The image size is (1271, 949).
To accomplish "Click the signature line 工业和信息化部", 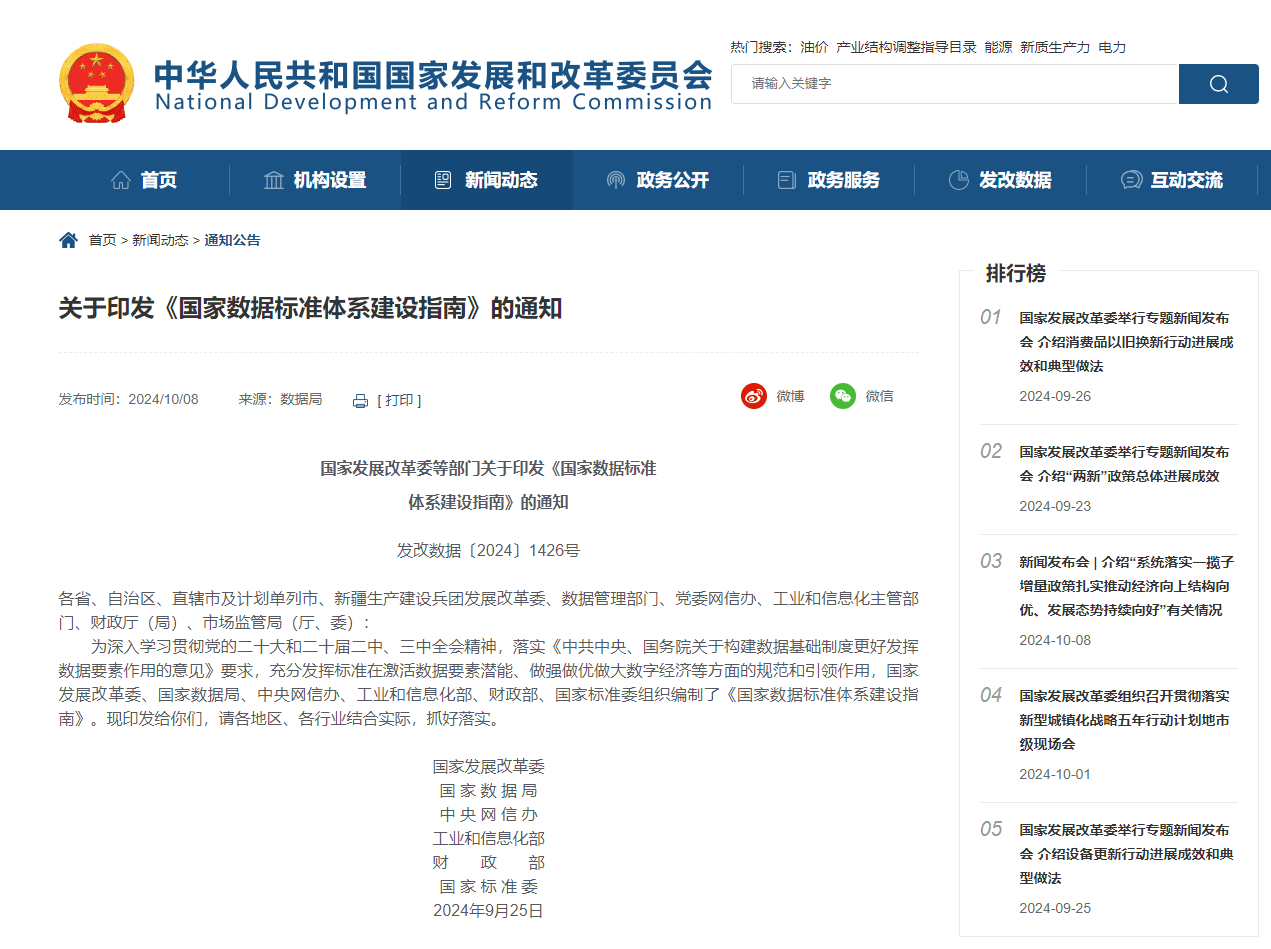I will tap(488, 839).
